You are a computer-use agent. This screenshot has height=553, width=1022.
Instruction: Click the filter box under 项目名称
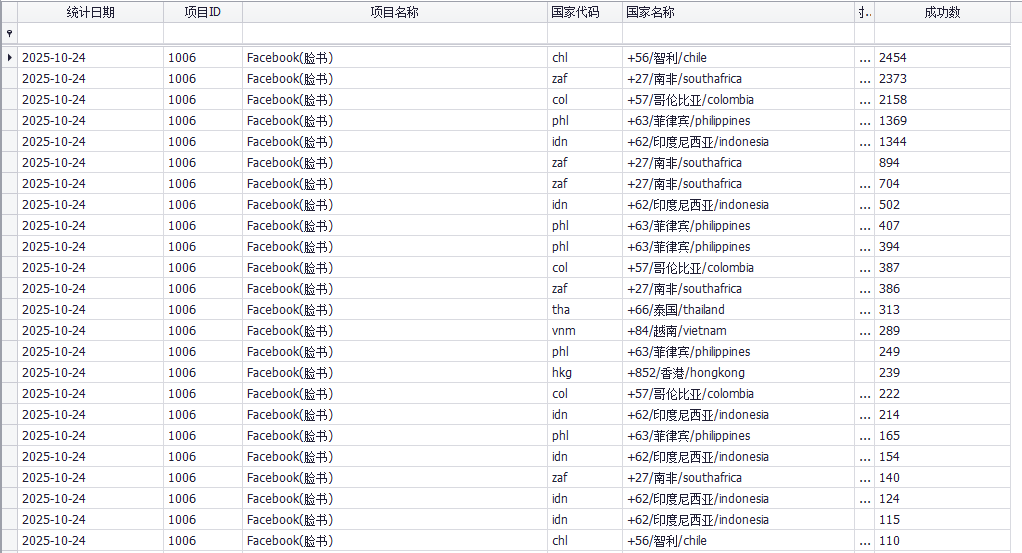(394, 33)
